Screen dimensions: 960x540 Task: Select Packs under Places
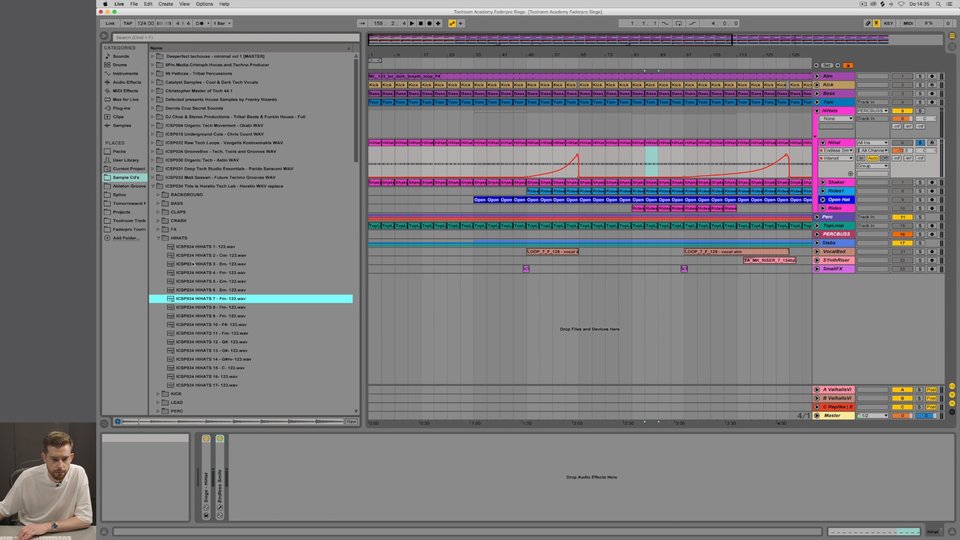point(119,151)
